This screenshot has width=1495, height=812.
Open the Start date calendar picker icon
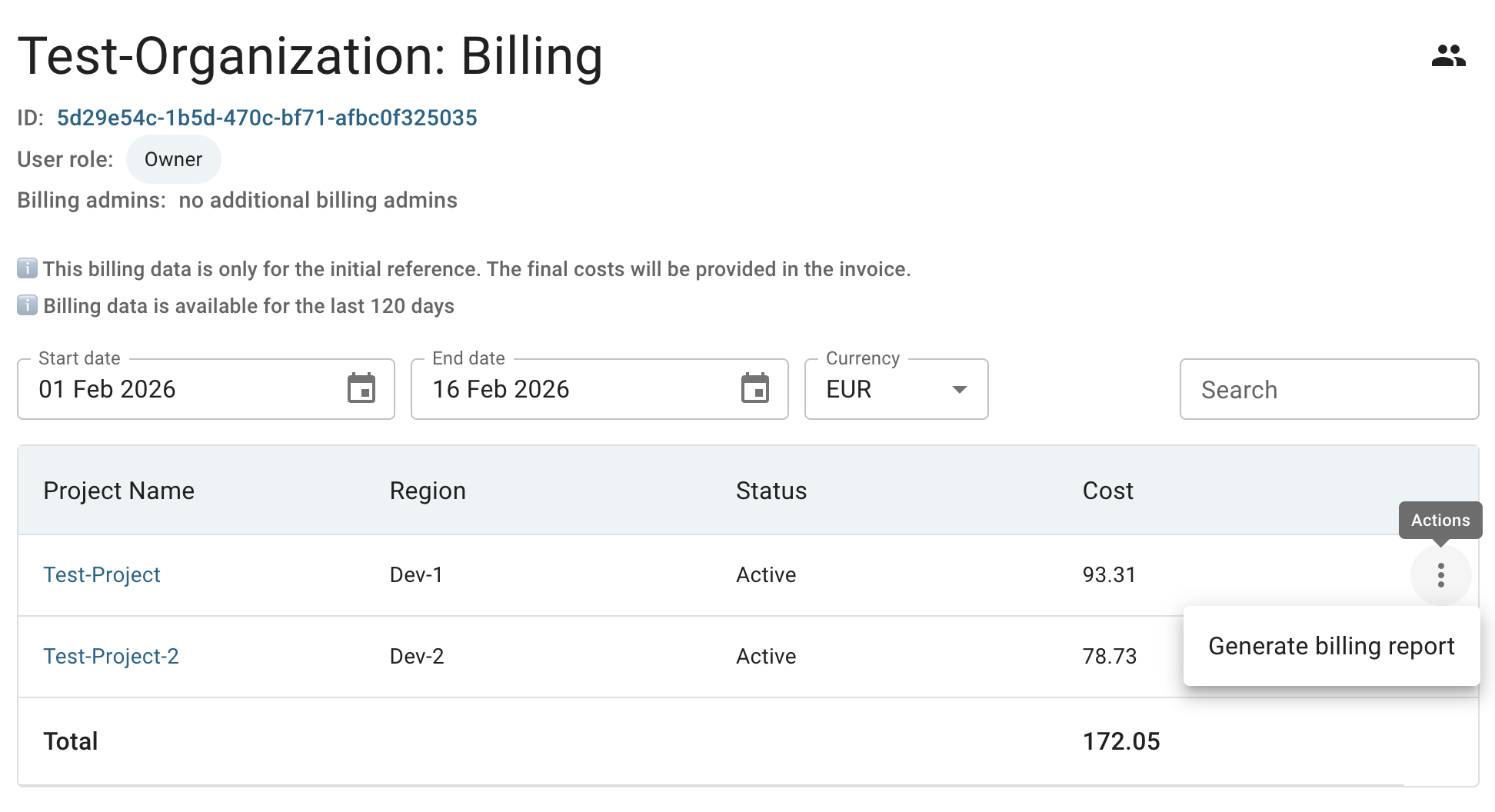pos(361,388)
